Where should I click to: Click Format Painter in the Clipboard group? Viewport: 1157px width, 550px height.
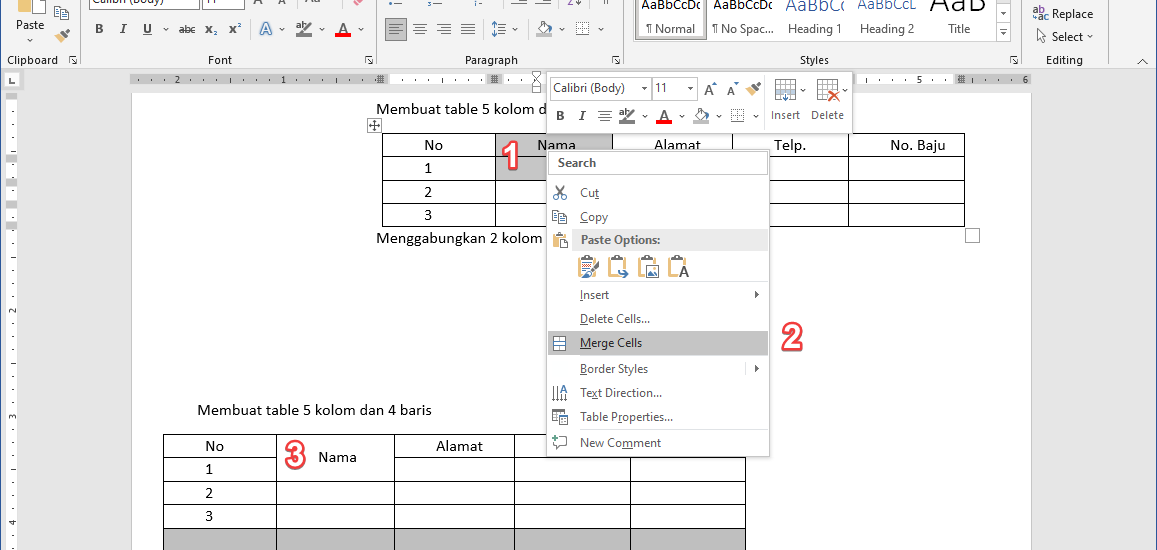tap(62, 35)
